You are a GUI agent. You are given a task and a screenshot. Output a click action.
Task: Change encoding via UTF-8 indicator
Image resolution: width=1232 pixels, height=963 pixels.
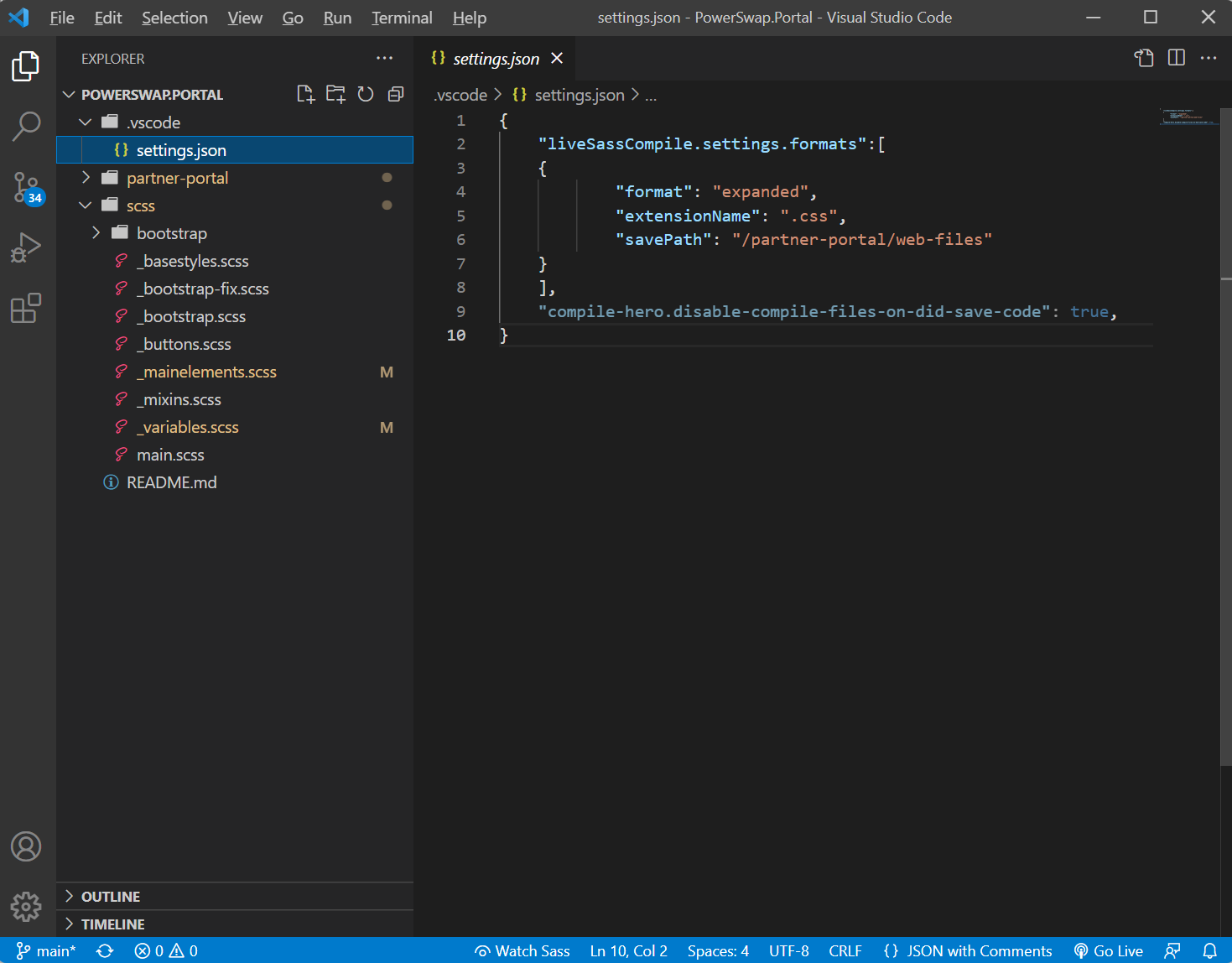(789, 950)
